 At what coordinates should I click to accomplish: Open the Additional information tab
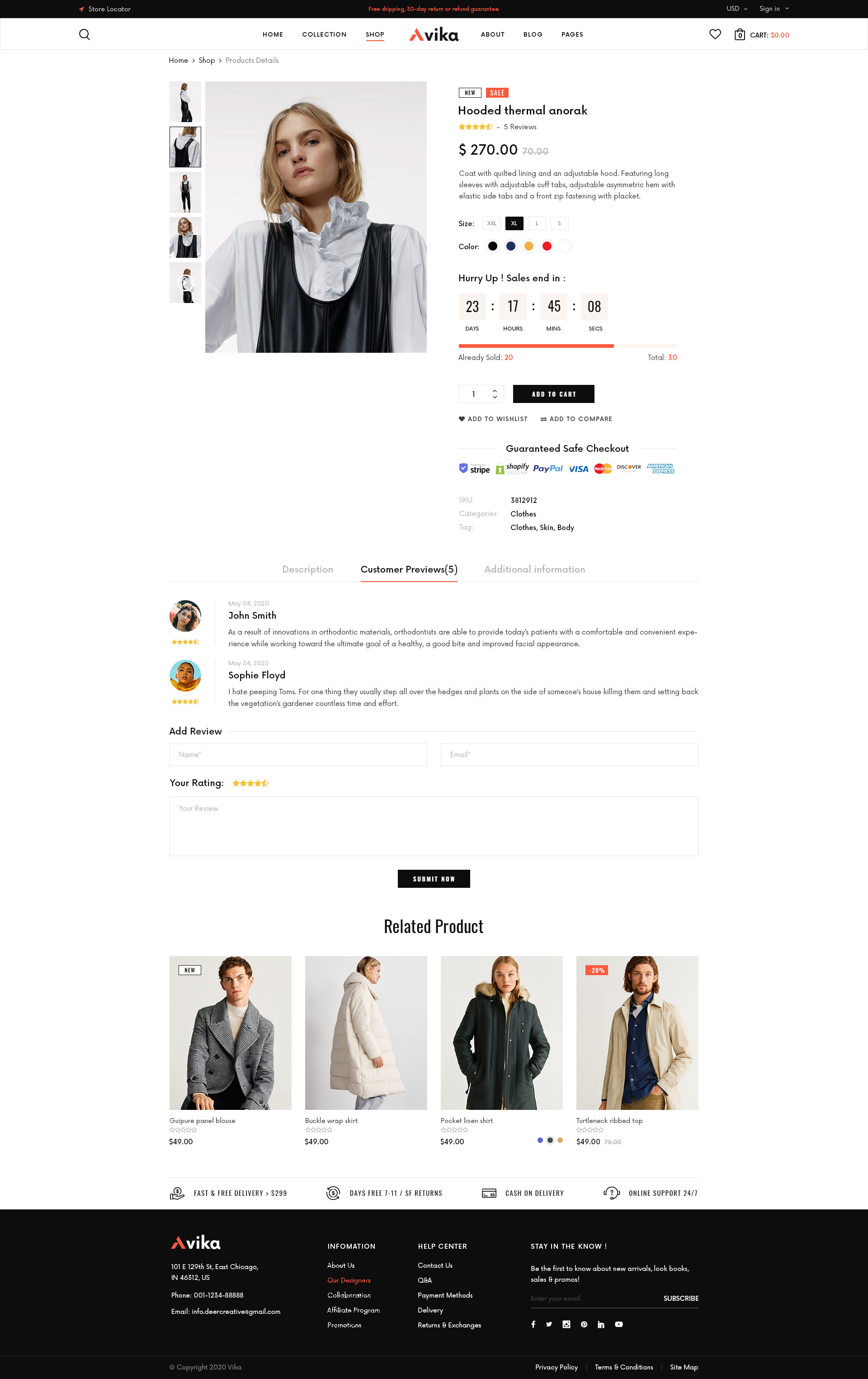click(534, 569)
